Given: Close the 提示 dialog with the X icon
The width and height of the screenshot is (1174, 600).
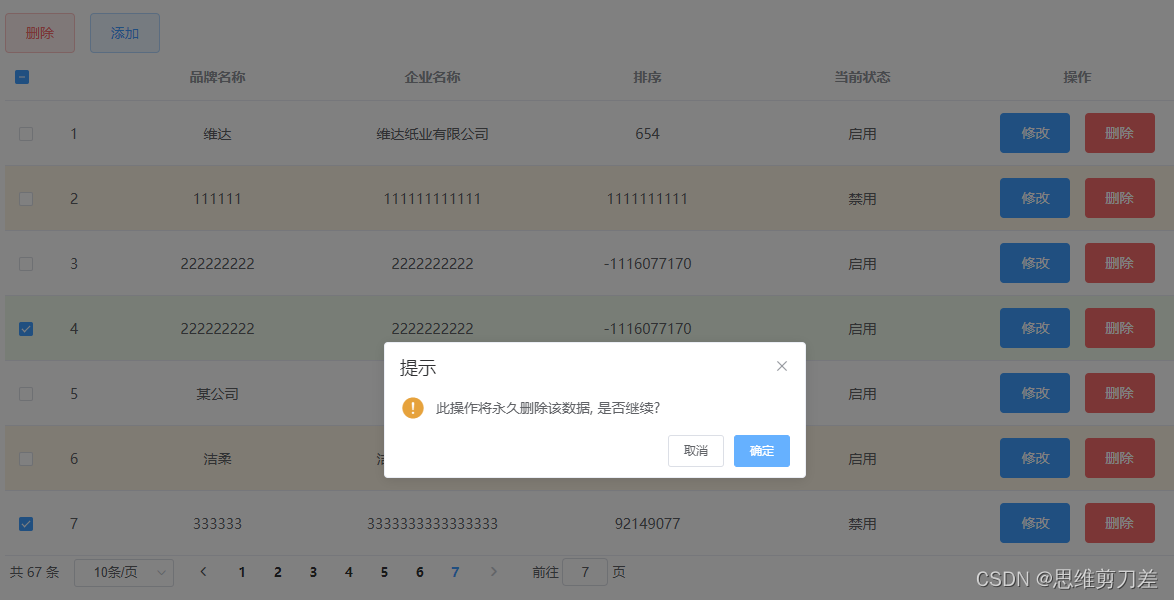Looking at the screenshot, I should click(x=781, y=366).
